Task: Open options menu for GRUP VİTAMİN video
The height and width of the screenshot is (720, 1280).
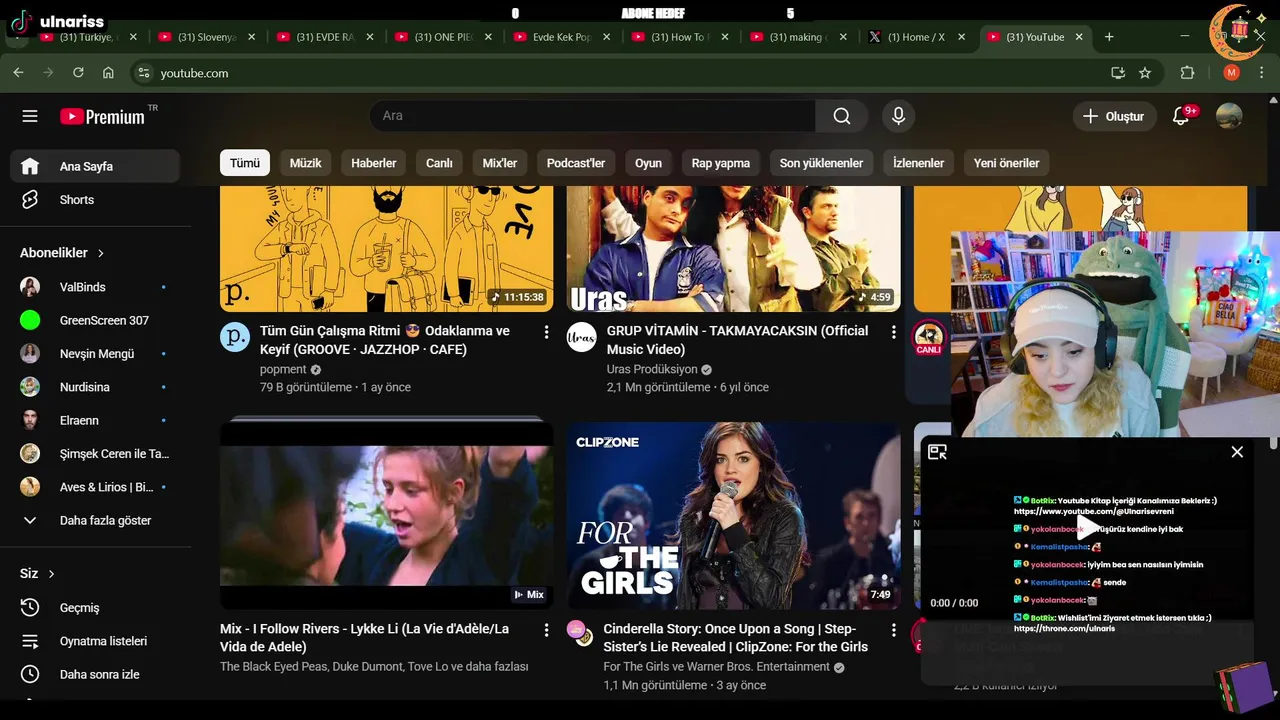Action: tap(894, 332)
